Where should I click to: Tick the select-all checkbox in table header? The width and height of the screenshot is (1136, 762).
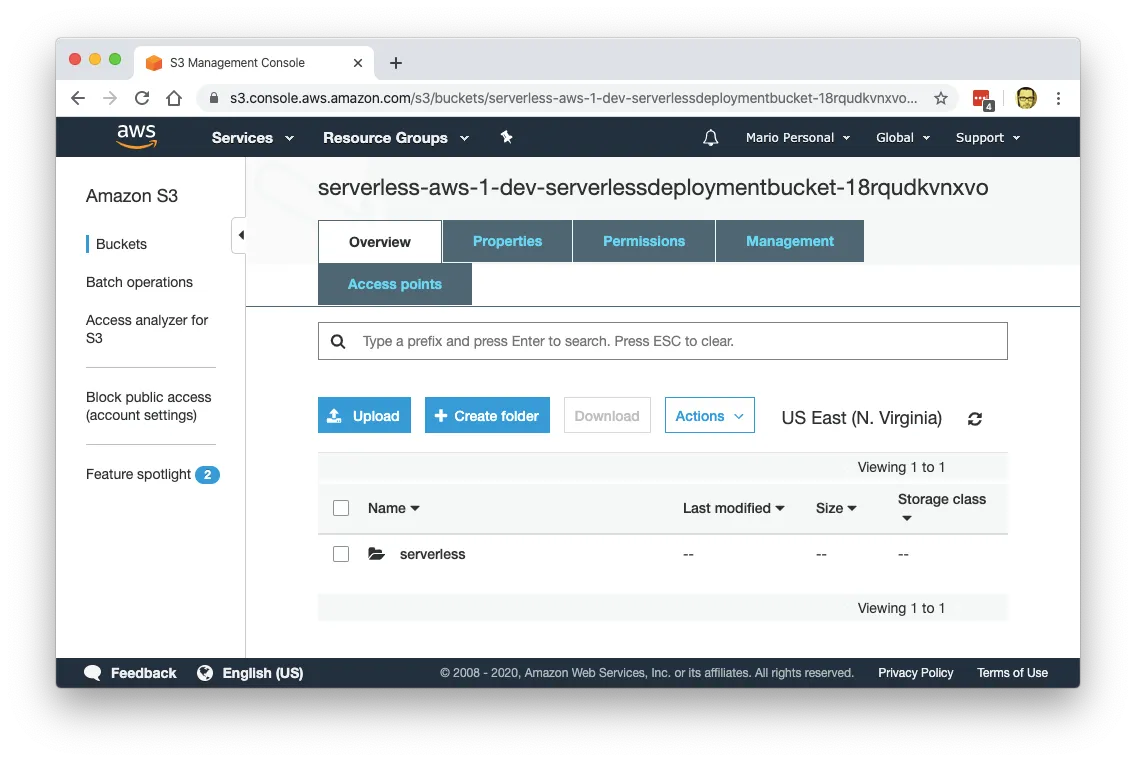point(341,508)
